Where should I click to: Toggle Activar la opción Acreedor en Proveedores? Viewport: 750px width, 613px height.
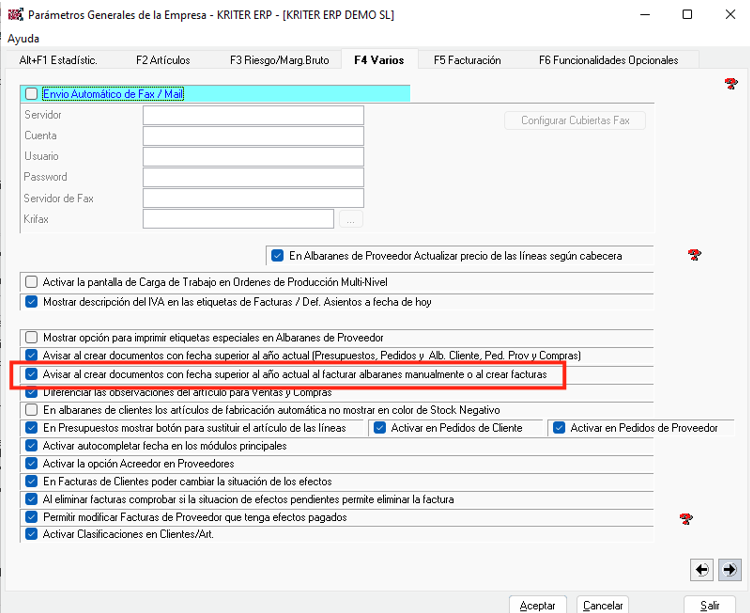pyautogui.click(x=32, y=463)
